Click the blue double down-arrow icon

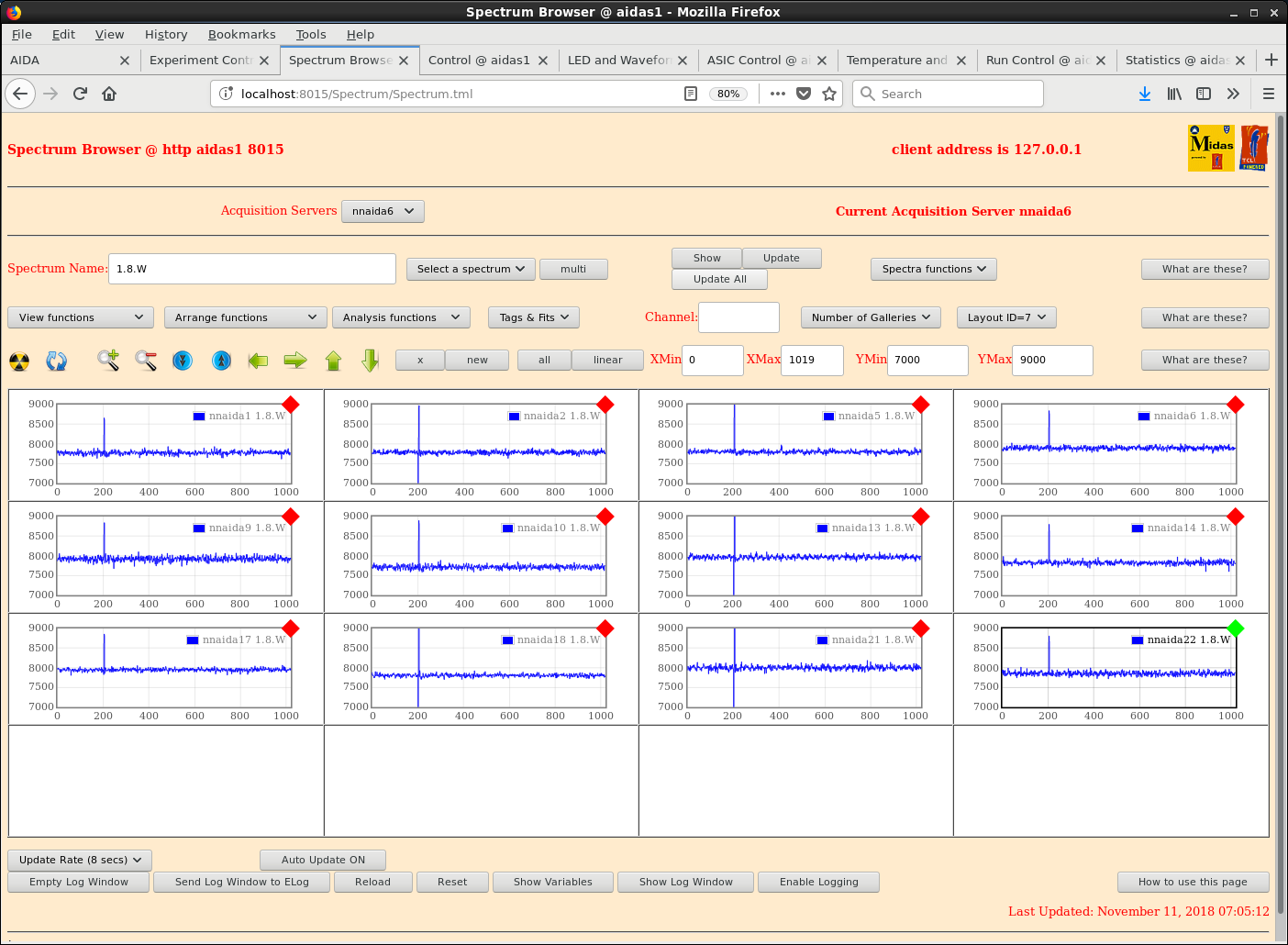tap(183, 361)
